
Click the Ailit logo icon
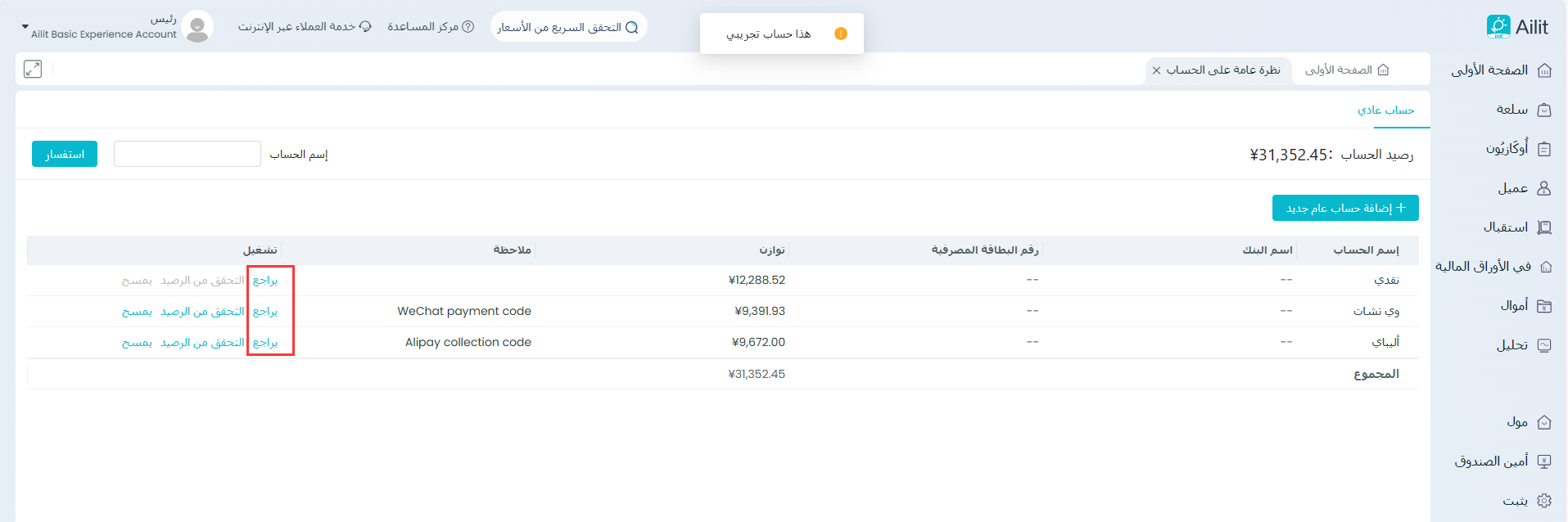[1498, 27]
